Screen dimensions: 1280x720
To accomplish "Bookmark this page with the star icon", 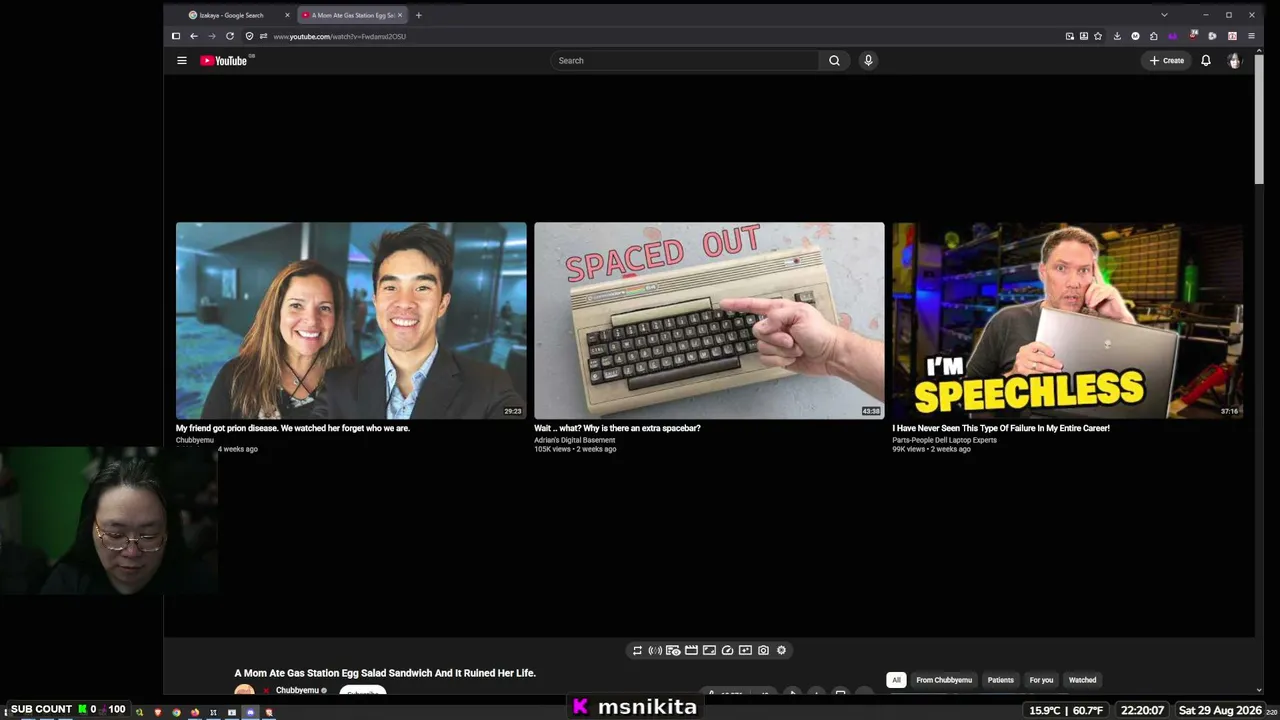I will click(x=1098, y=36).
